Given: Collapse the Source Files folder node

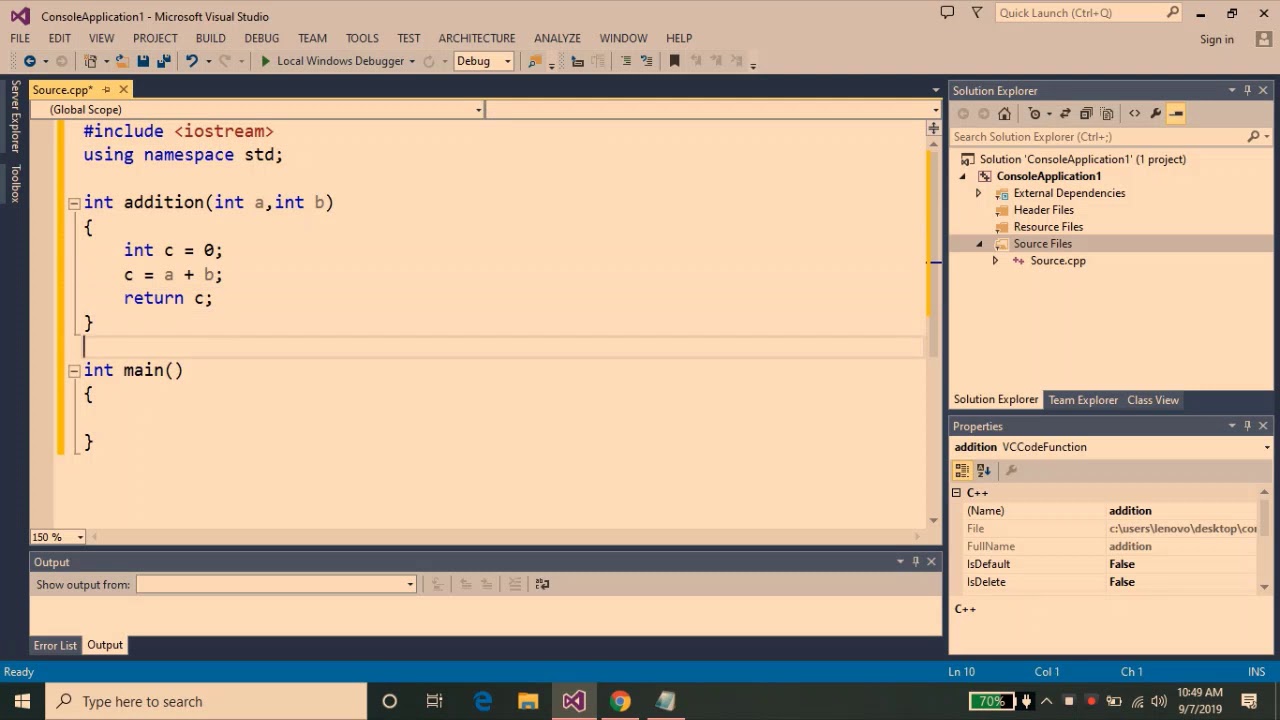Looking at the screenshot, I should point(979,244).
